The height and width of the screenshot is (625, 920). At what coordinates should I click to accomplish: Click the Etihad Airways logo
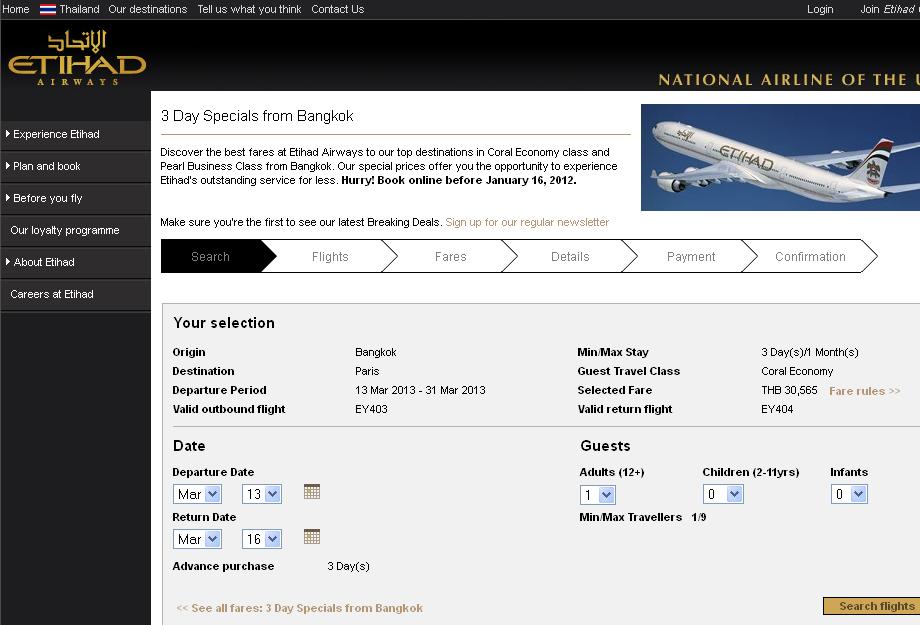[76, 58]
